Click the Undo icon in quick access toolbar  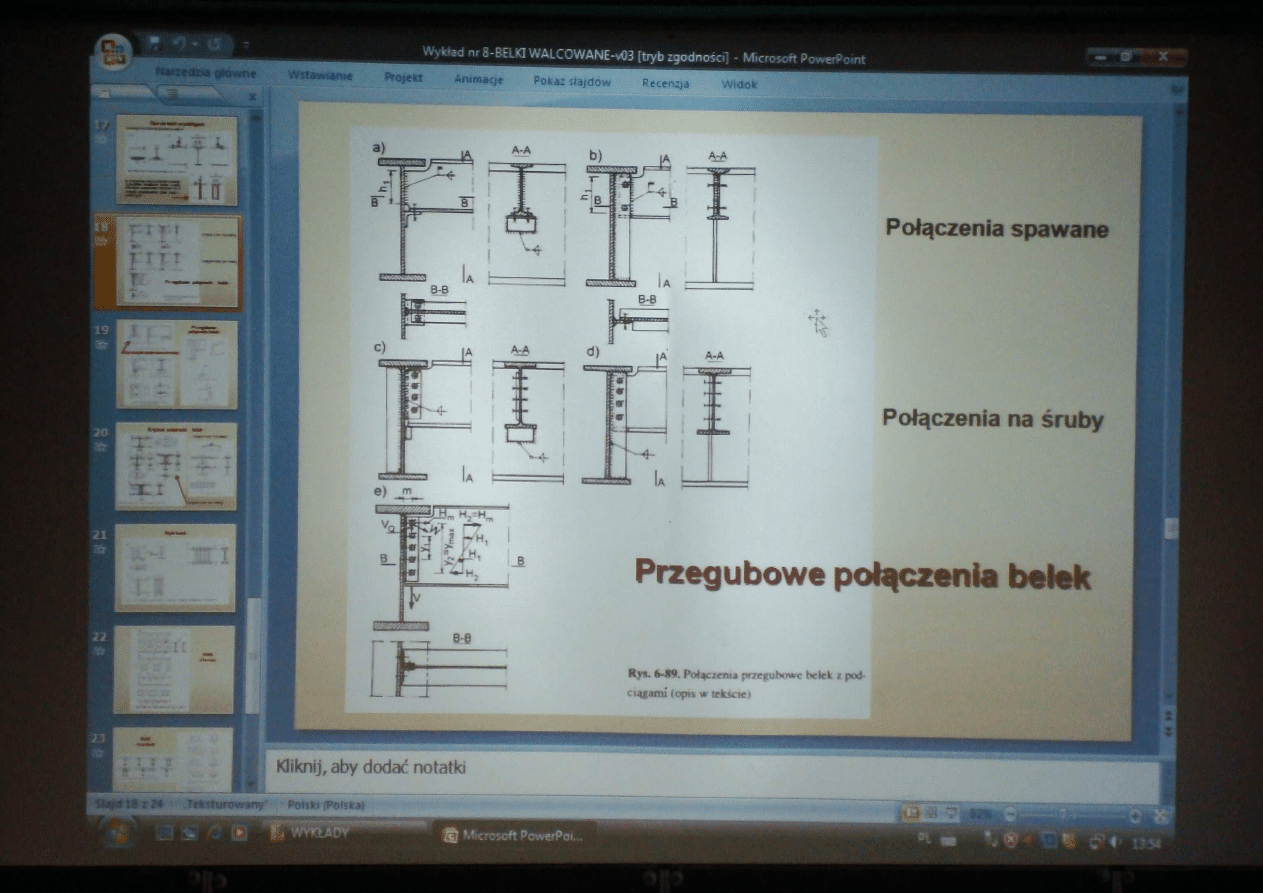pos(180,45)
